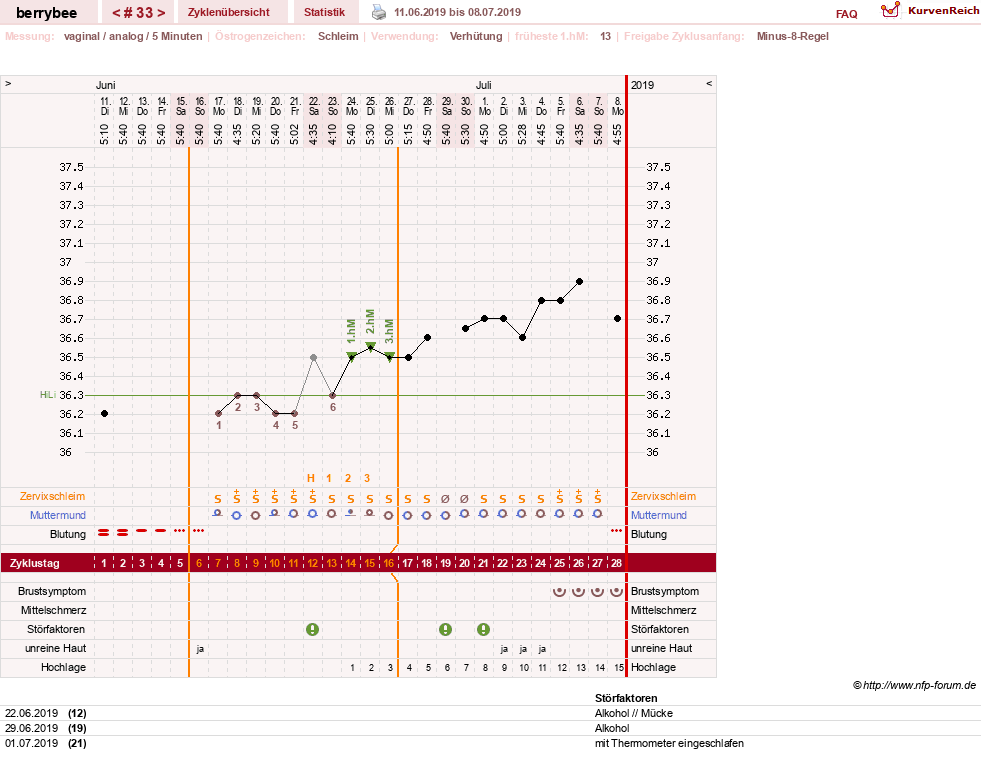Click the Muttermund row label on left

coord(58,515)
